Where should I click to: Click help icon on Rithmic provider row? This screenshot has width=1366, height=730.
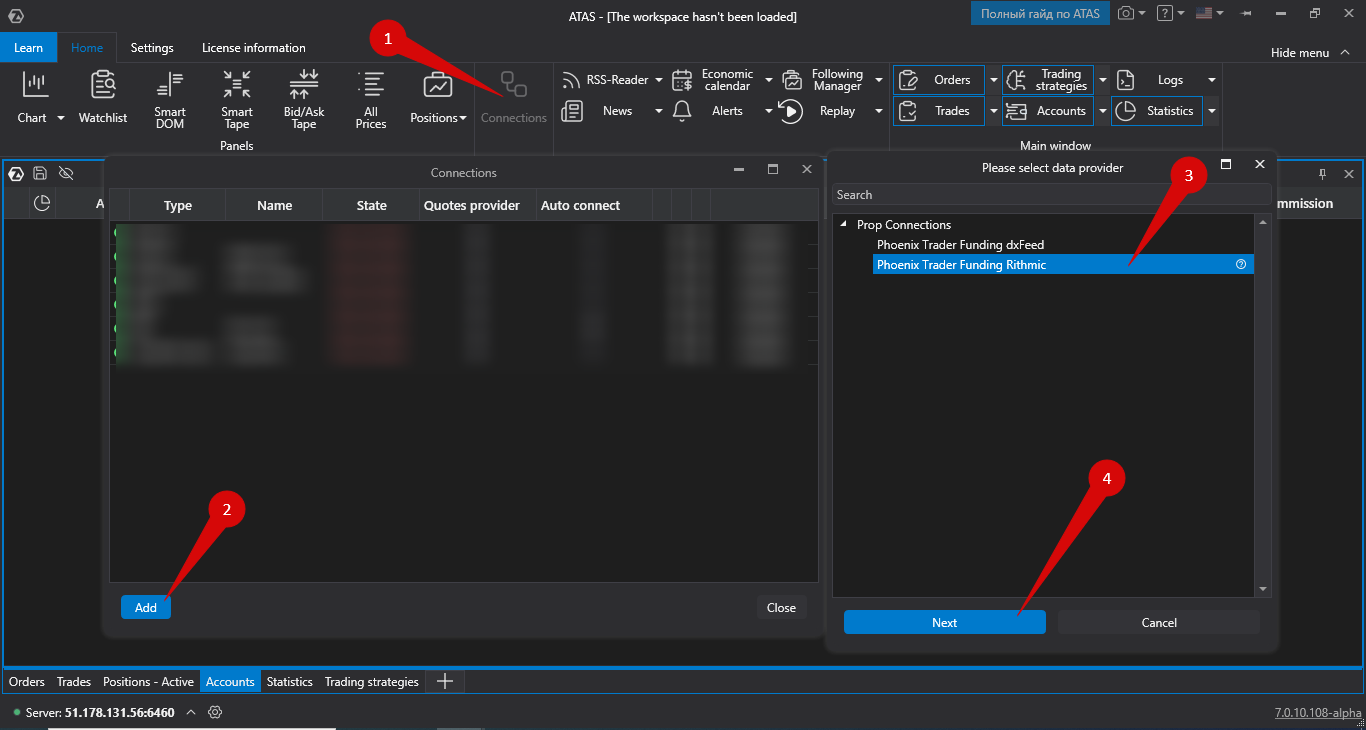click(x=1241, y=265)
